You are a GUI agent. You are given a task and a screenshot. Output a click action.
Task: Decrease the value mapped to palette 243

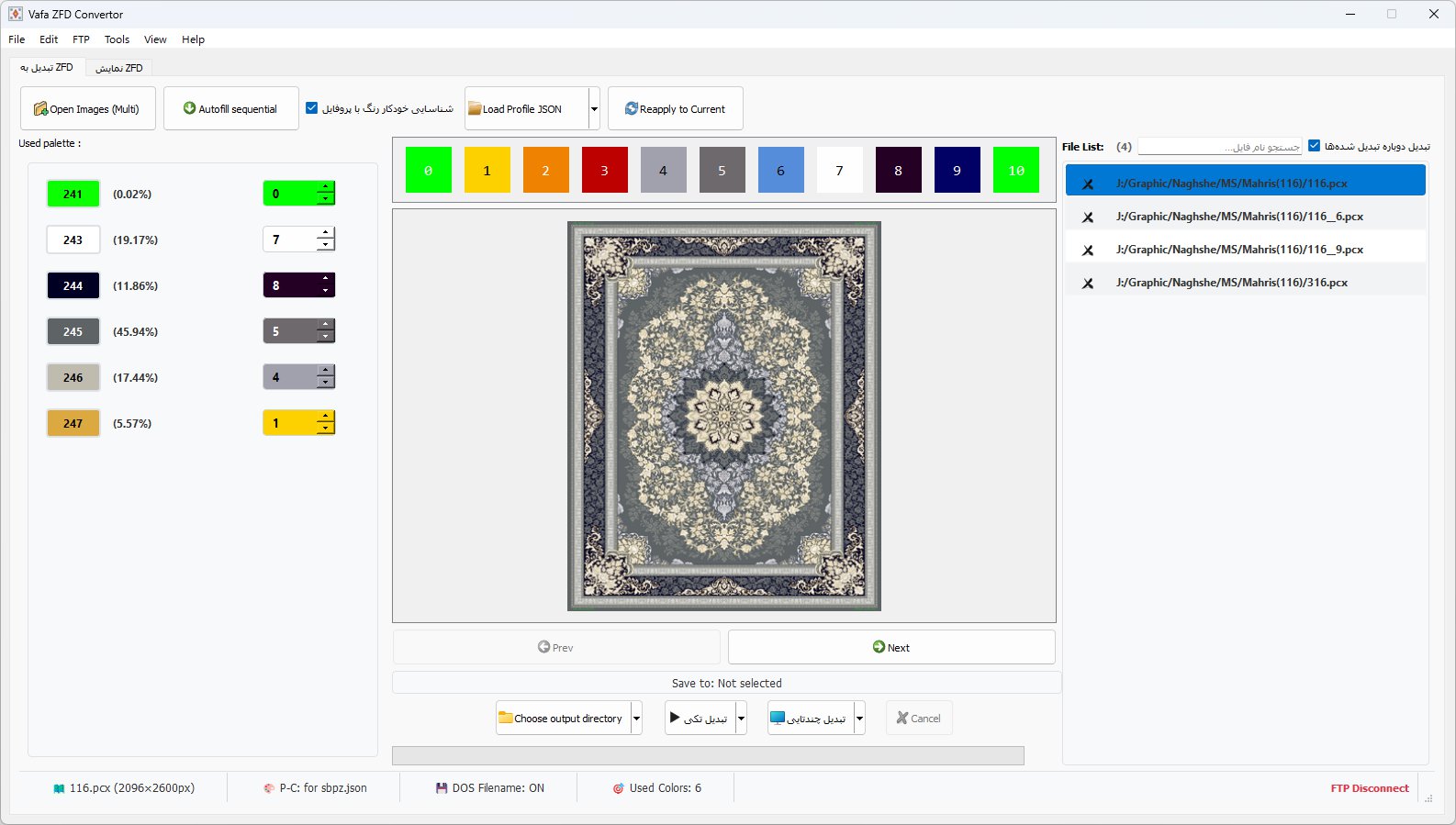325,245
